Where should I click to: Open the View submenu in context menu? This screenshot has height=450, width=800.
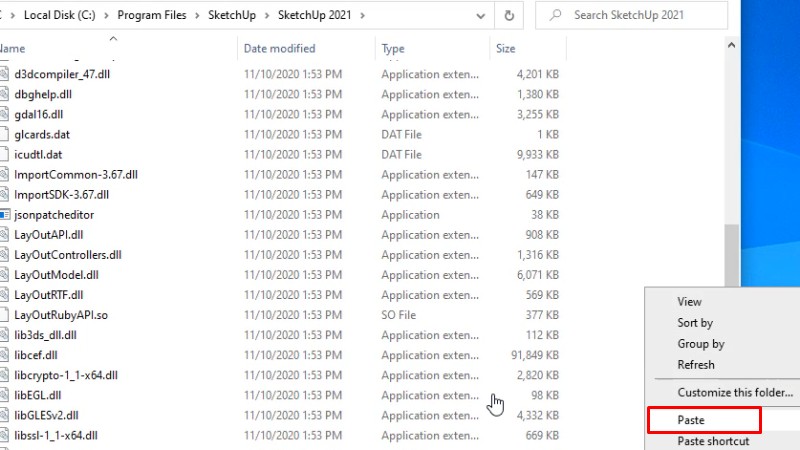pos(690,302)
